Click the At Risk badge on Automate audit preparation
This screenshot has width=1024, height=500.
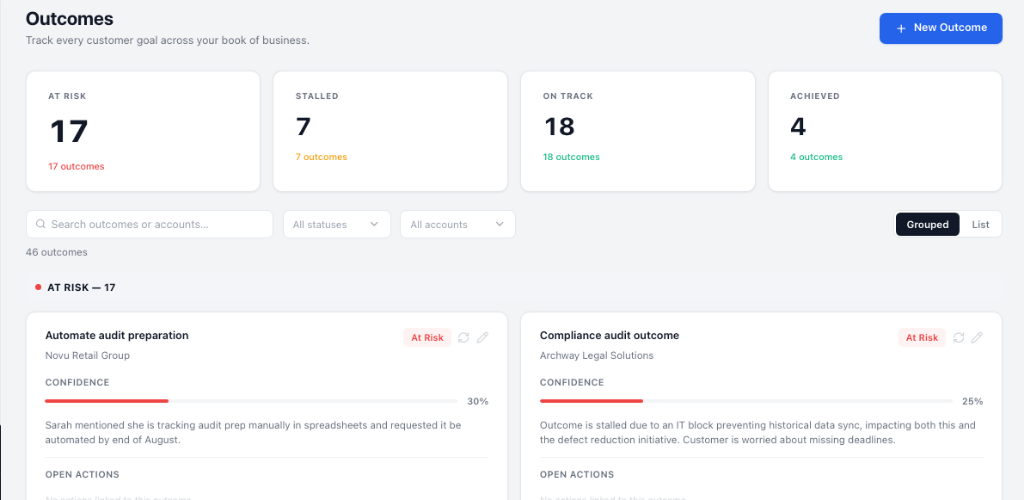pos(427,337)
